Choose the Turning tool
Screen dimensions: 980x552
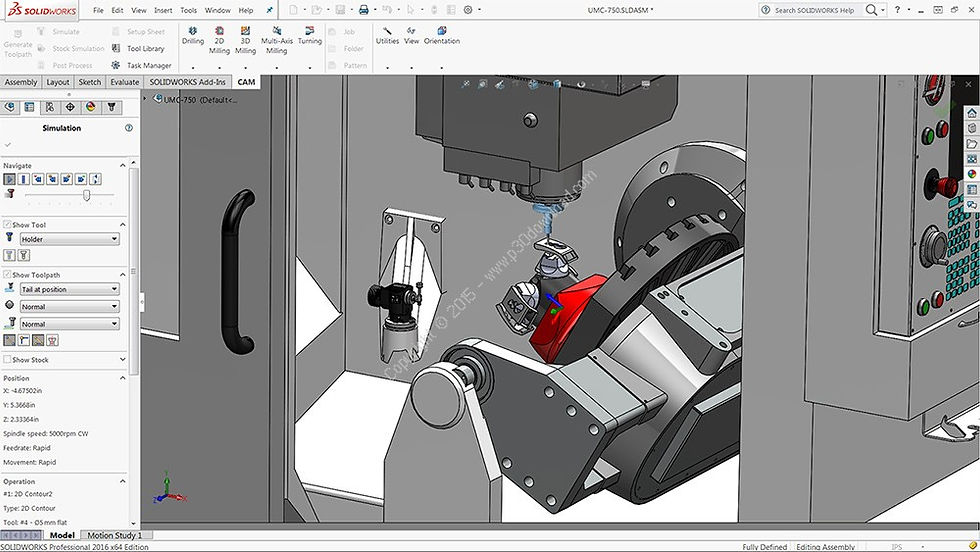[x=309, y=36]
